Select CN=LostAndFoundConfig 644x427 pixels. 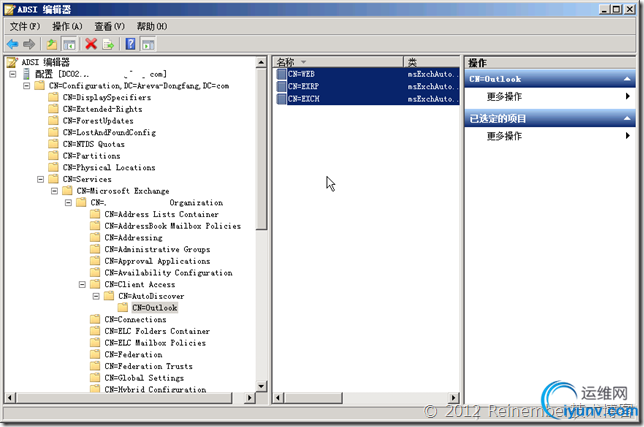[x=110, y=132]
